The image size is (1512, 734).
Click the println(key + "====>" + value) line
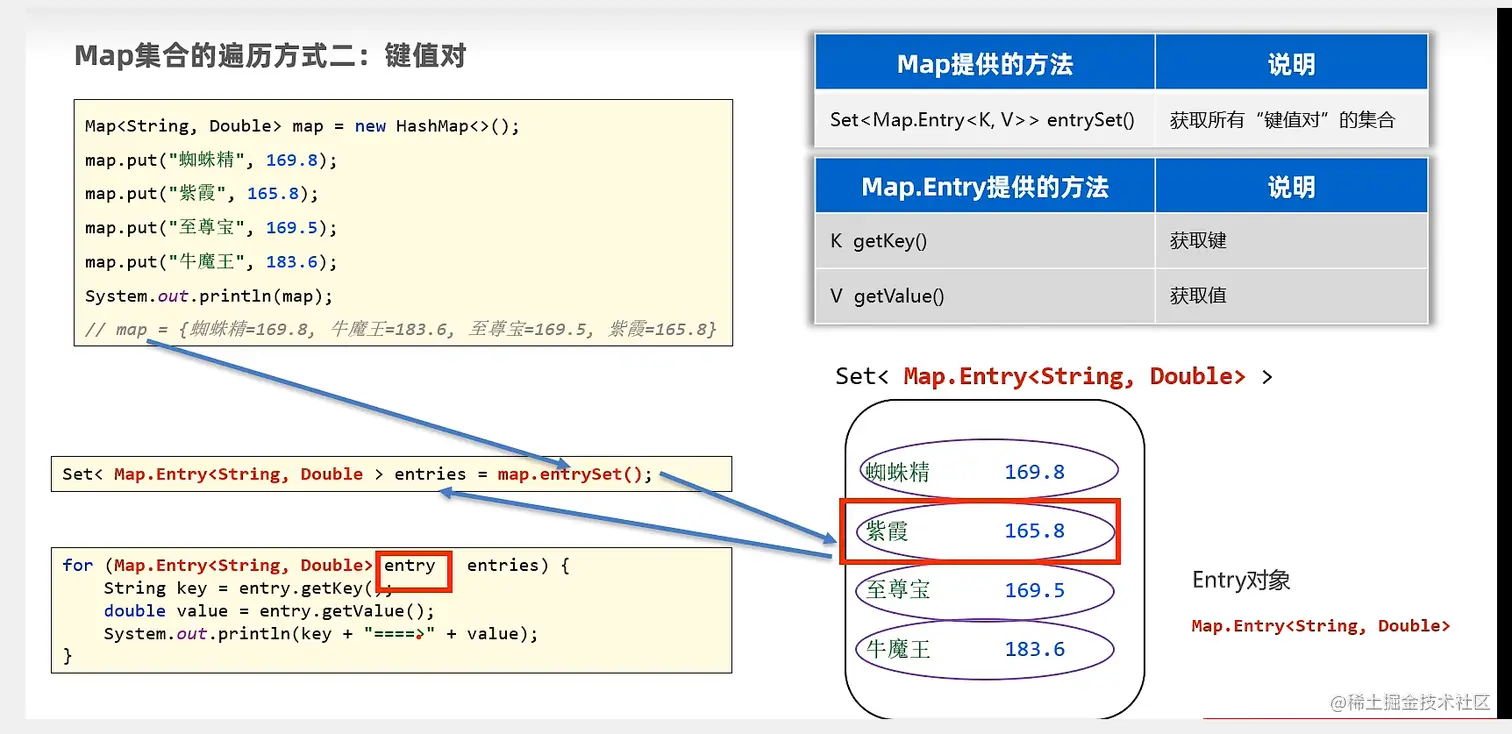point(321,634)
